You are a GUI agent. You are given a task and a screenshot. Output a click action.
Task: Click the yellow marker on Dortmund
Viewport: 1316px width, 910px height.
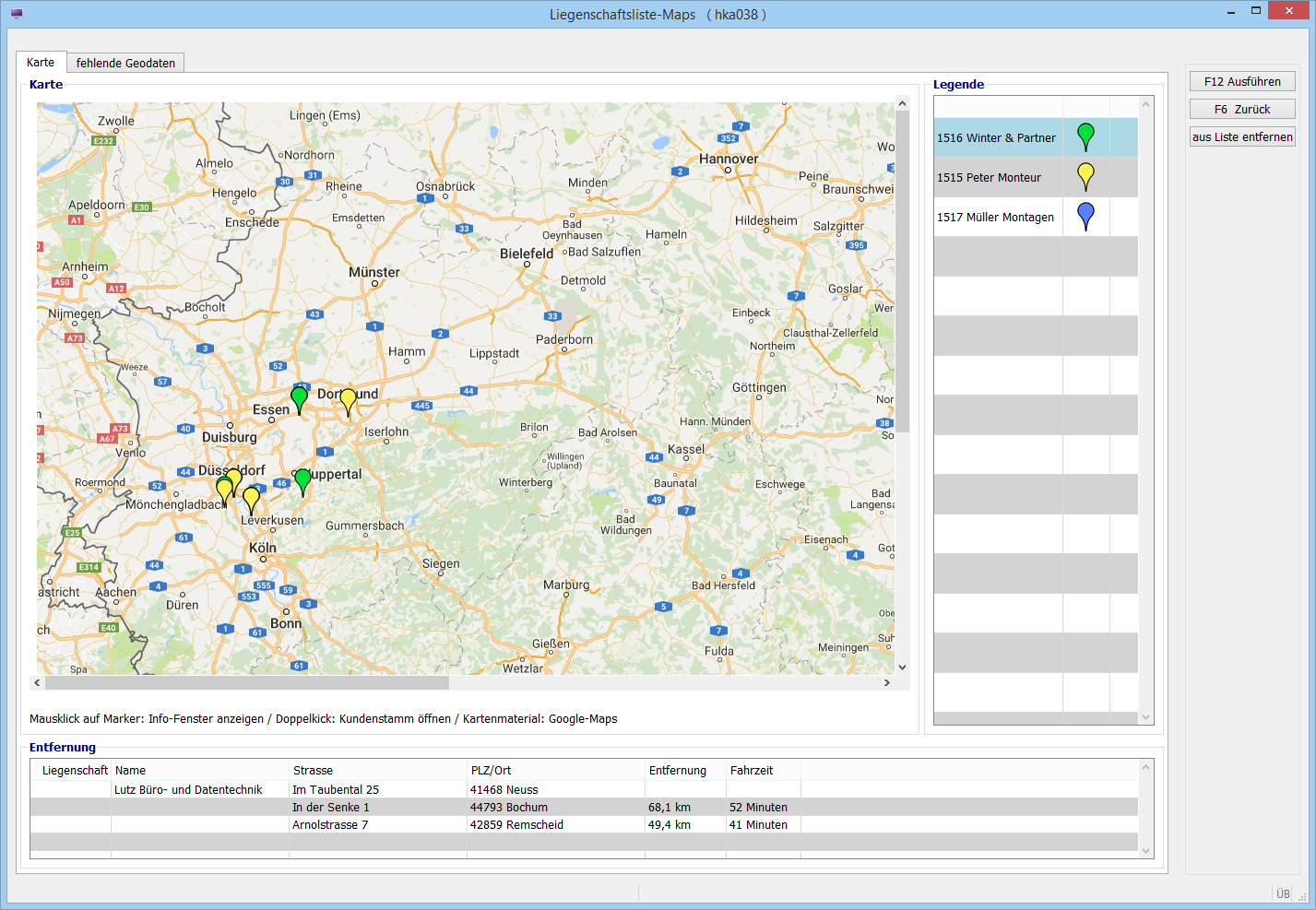(348, 400)
